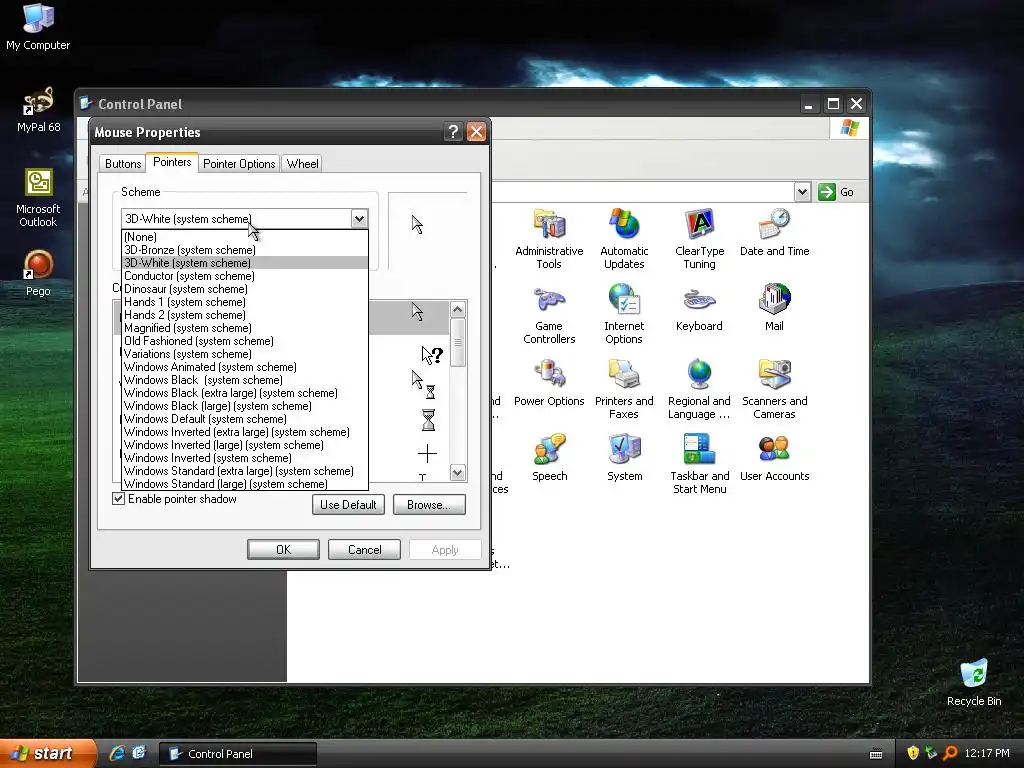
Task: Launch Internet Explorer from quick launch
Action: [x=117, y=753]
